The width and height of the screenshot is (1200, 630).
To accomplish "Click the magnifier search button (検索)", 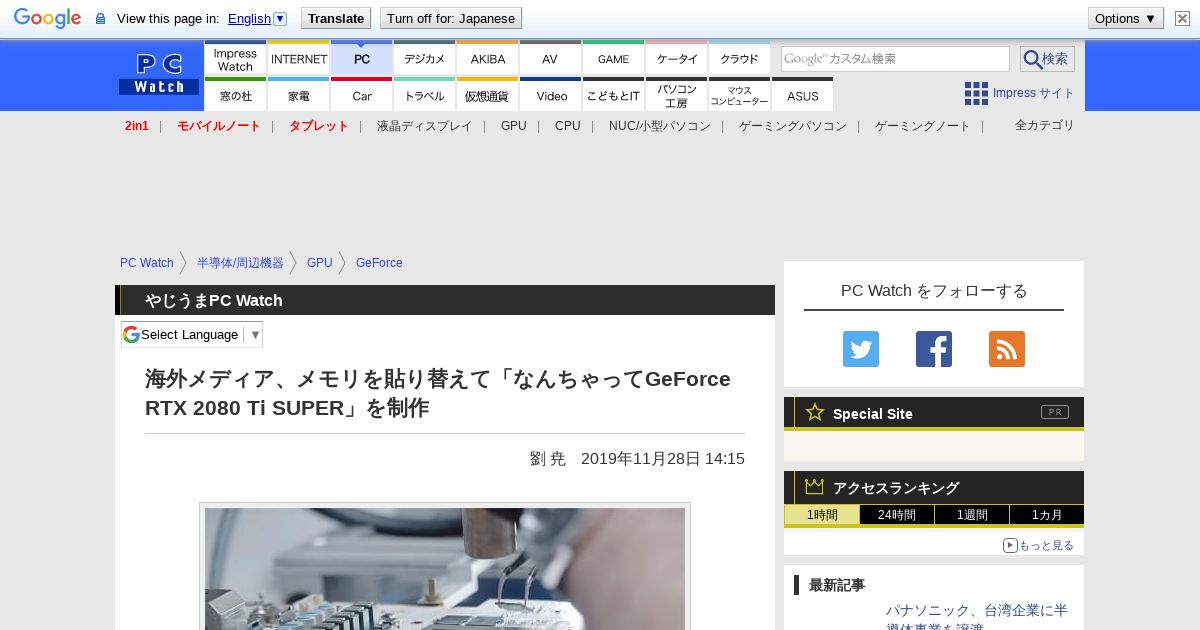I will (x=1047, y=59).
